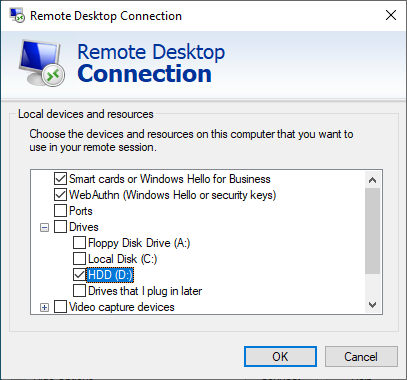The image size is (407, 380).
Task: Close the Remote Desktop Connection dialog
Action: 391,15
